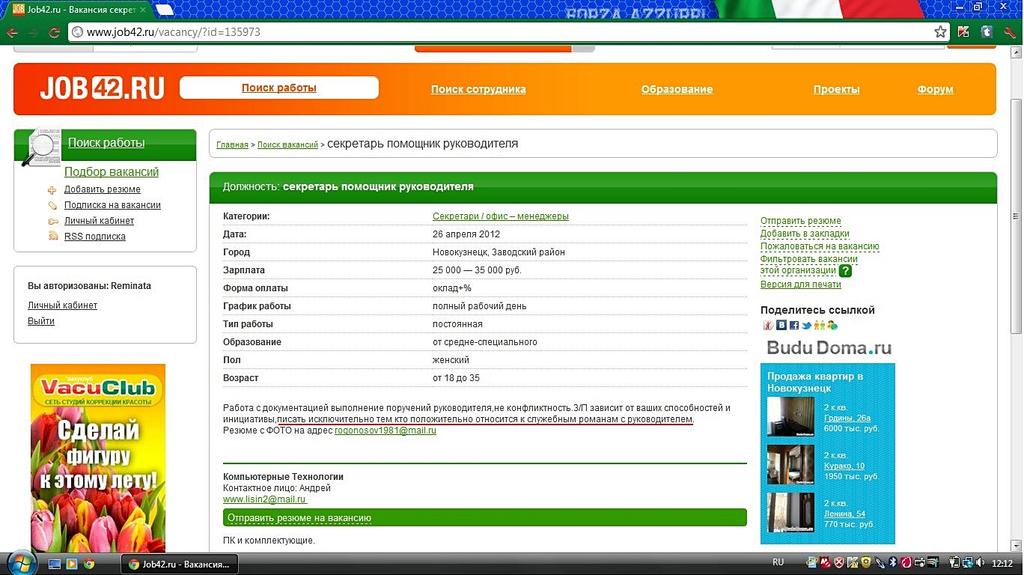This screenshot has width=1024, height=575.
Task: Click Отправить резюме link on right
Action: pyautogui.click(x=801, y=221)
